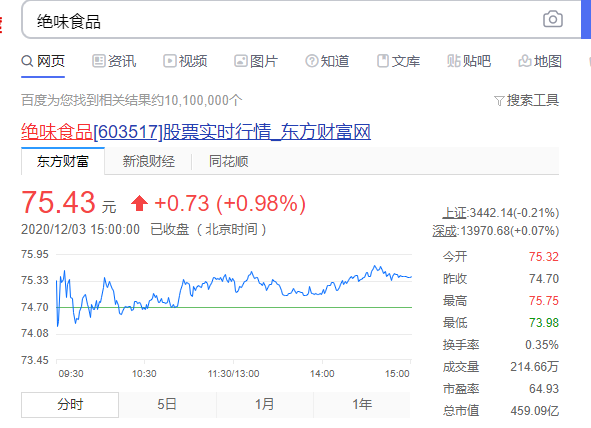Expand 搜索工具 search tools filter
Screen dimensions: 591x428
click(x=526, y=100)
